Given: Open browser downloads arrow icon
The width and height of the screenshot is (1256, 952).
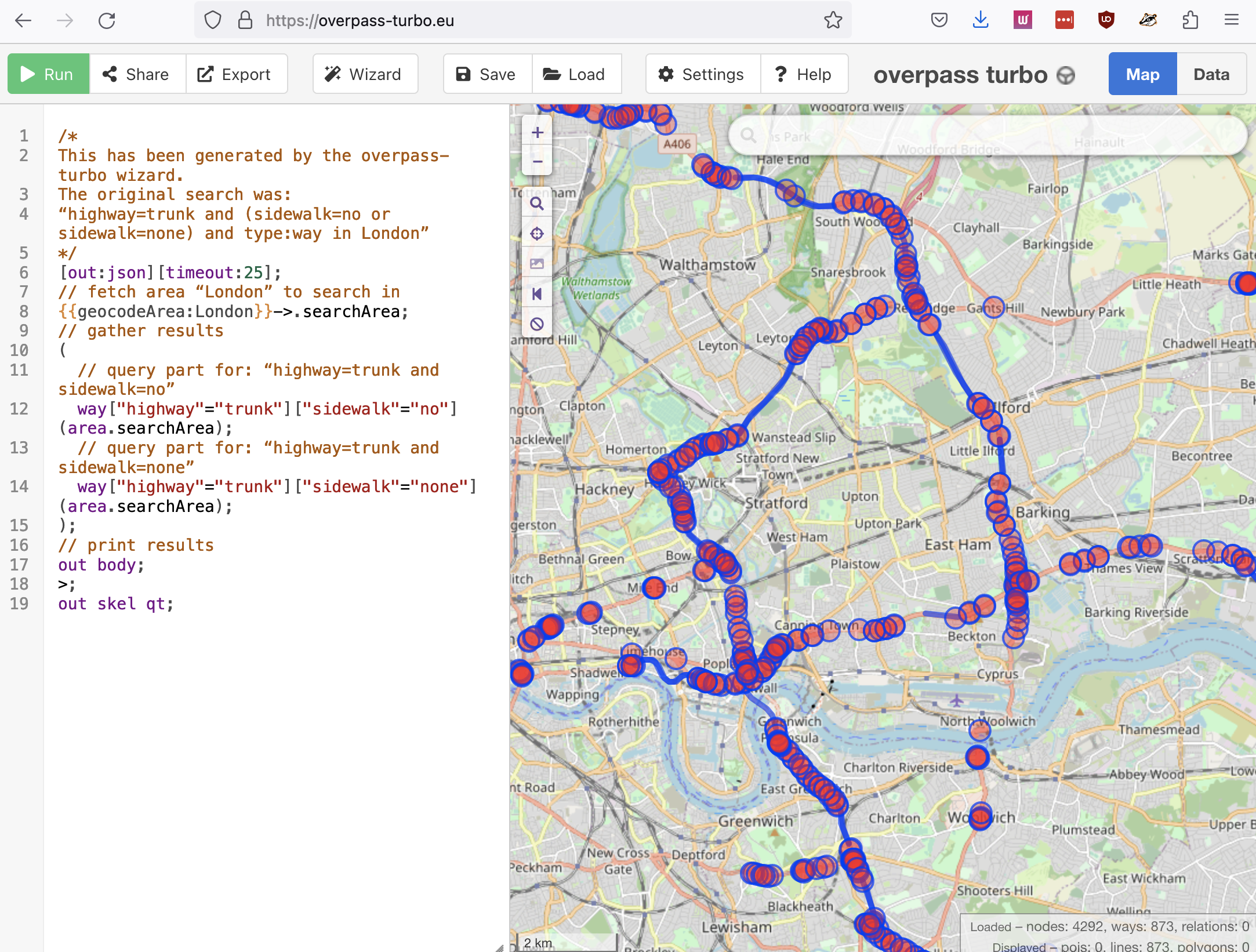Looking at the screenshot, I should coord(981,20).
